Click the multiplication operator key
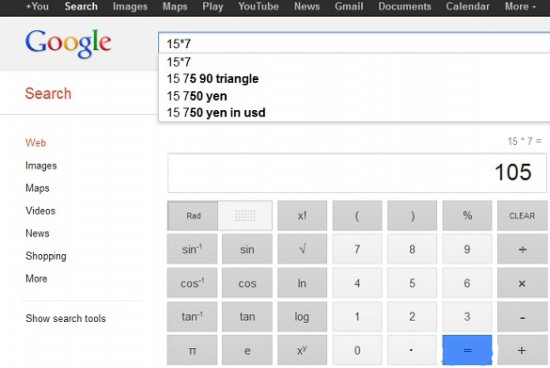 tap(522, 283)
